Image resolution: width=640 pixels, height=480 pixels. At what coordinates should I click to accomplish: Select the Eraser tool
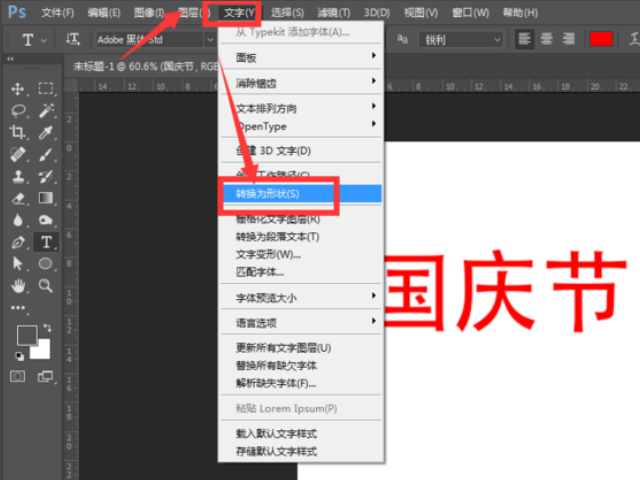(x=18, y=198)
